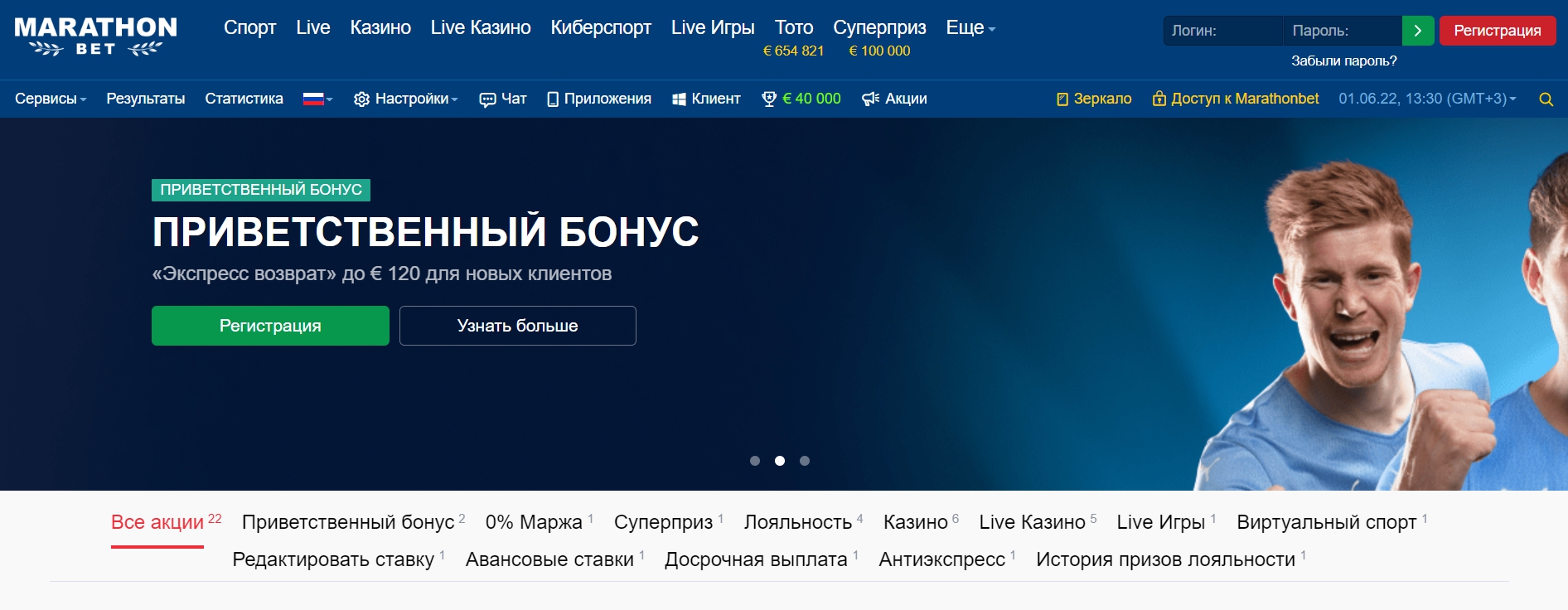Open Статистика page

point(244,99)
